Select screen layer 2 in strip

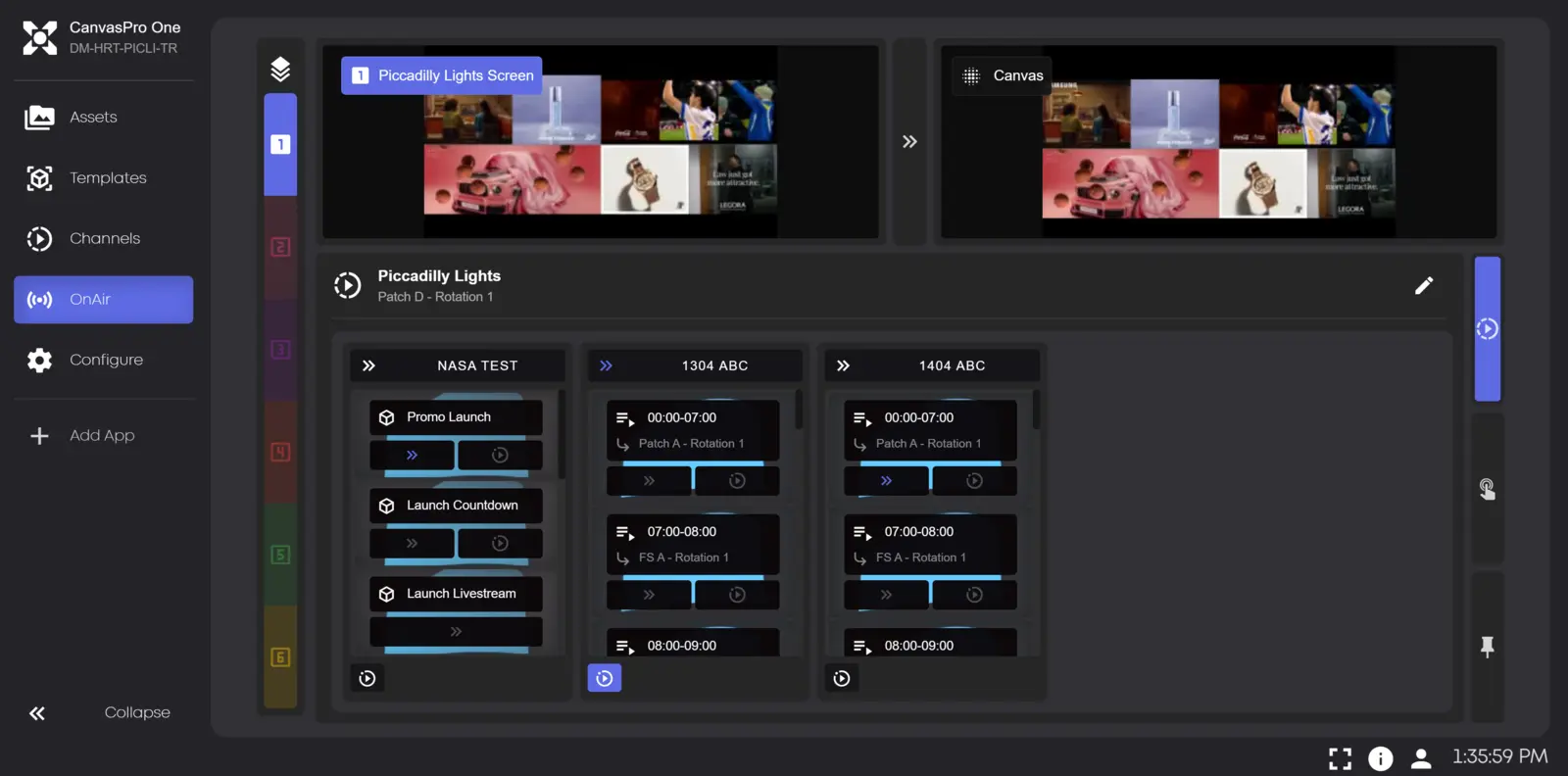280,247
